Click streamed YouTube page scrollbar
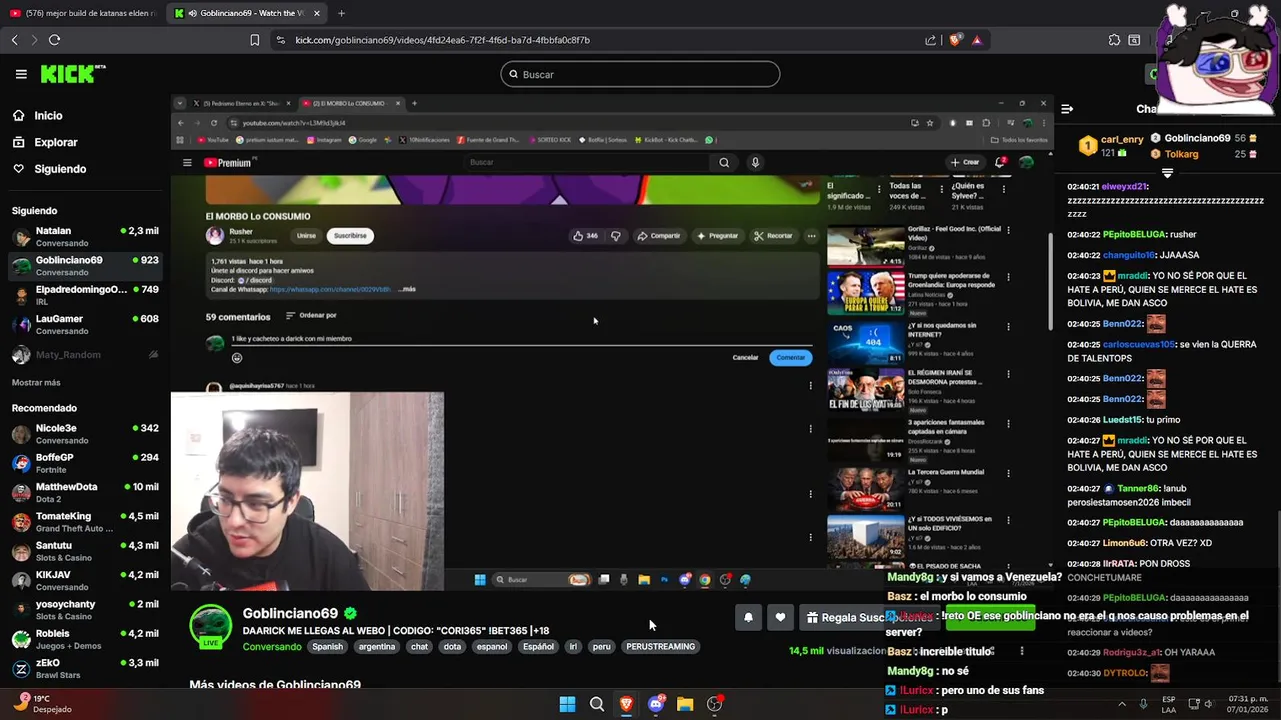Screen dimensions: 1281x720 click(1049, 280)
